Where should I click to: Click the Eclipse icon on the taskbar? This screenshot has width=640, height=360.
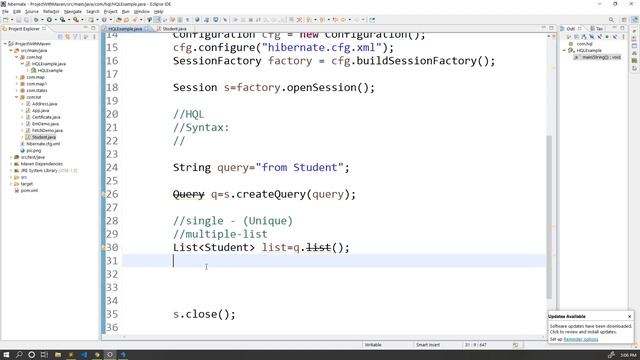click(110, 355)
